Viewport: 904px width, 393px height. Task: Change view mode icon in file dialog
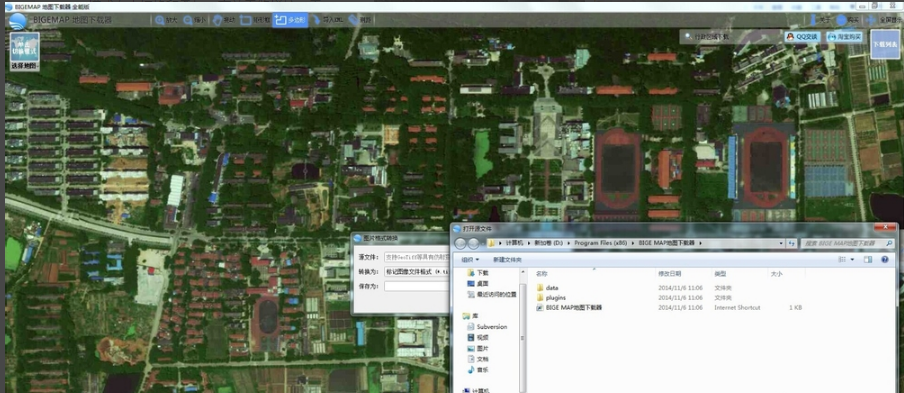point(842,260)
